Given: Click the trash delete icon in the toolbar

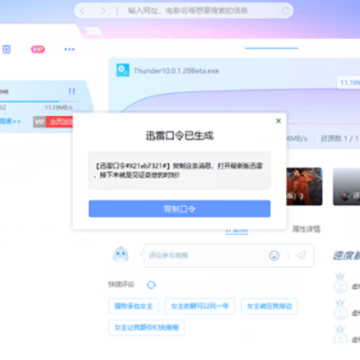Looking at the screenshot, I should pyautogui.click(x=7, y=49).
